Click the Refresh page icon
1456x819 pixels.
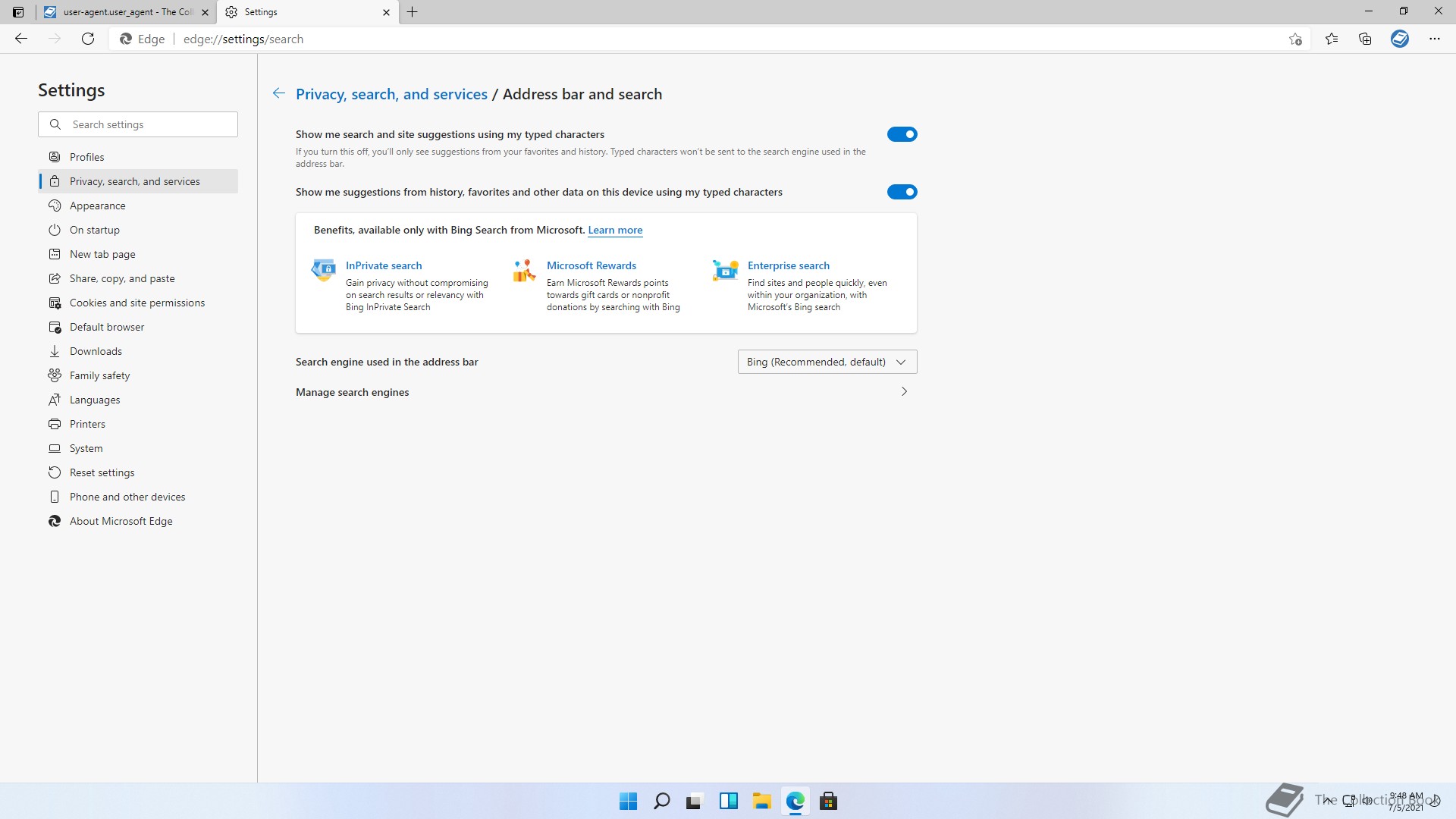click(88, 39)
